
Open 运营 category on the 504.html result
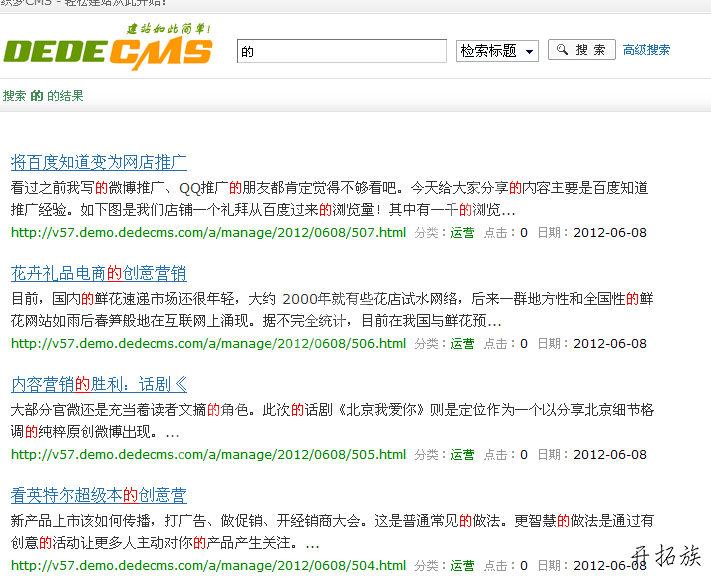(x=462, y=566)
